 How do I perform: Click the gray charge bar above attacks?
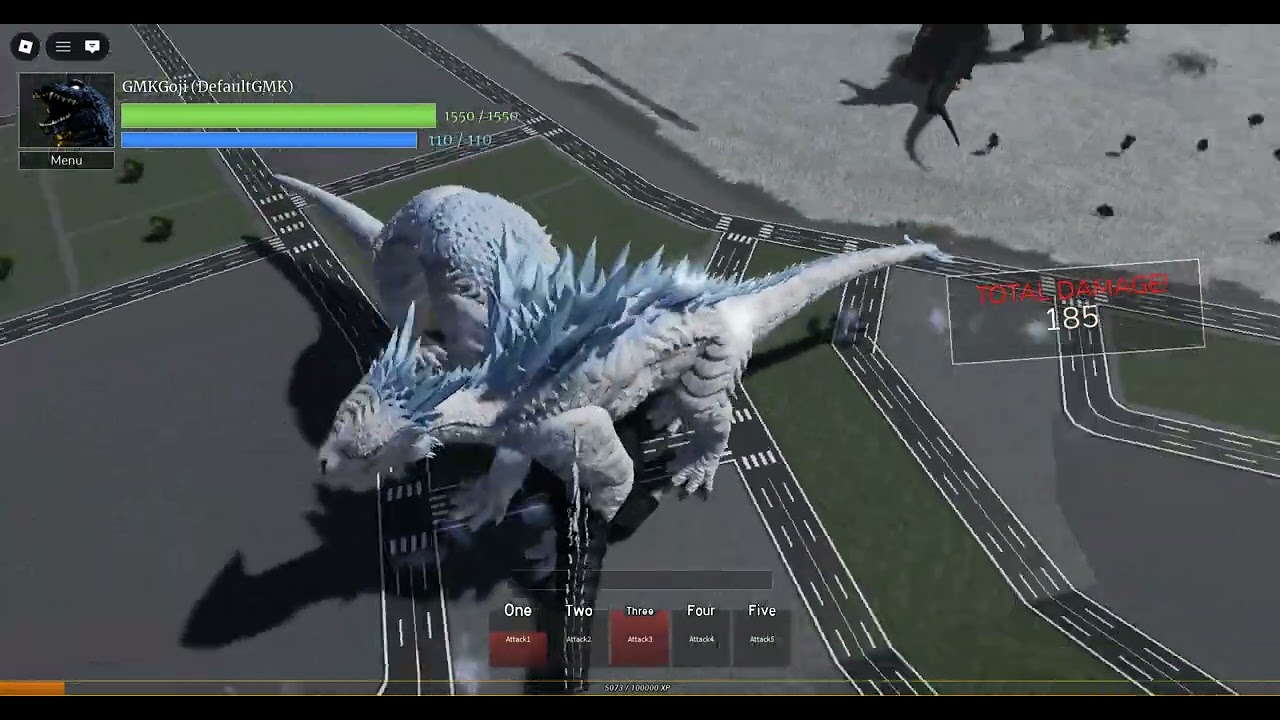point(642,581)
